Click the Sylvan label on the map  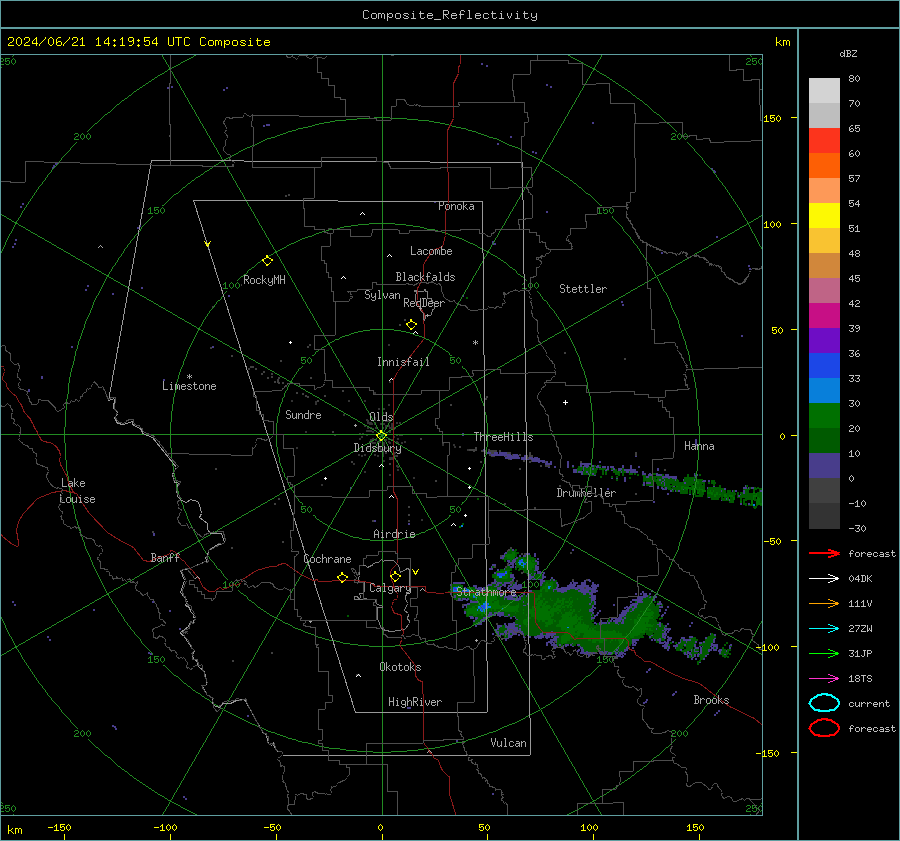point(382,295)
